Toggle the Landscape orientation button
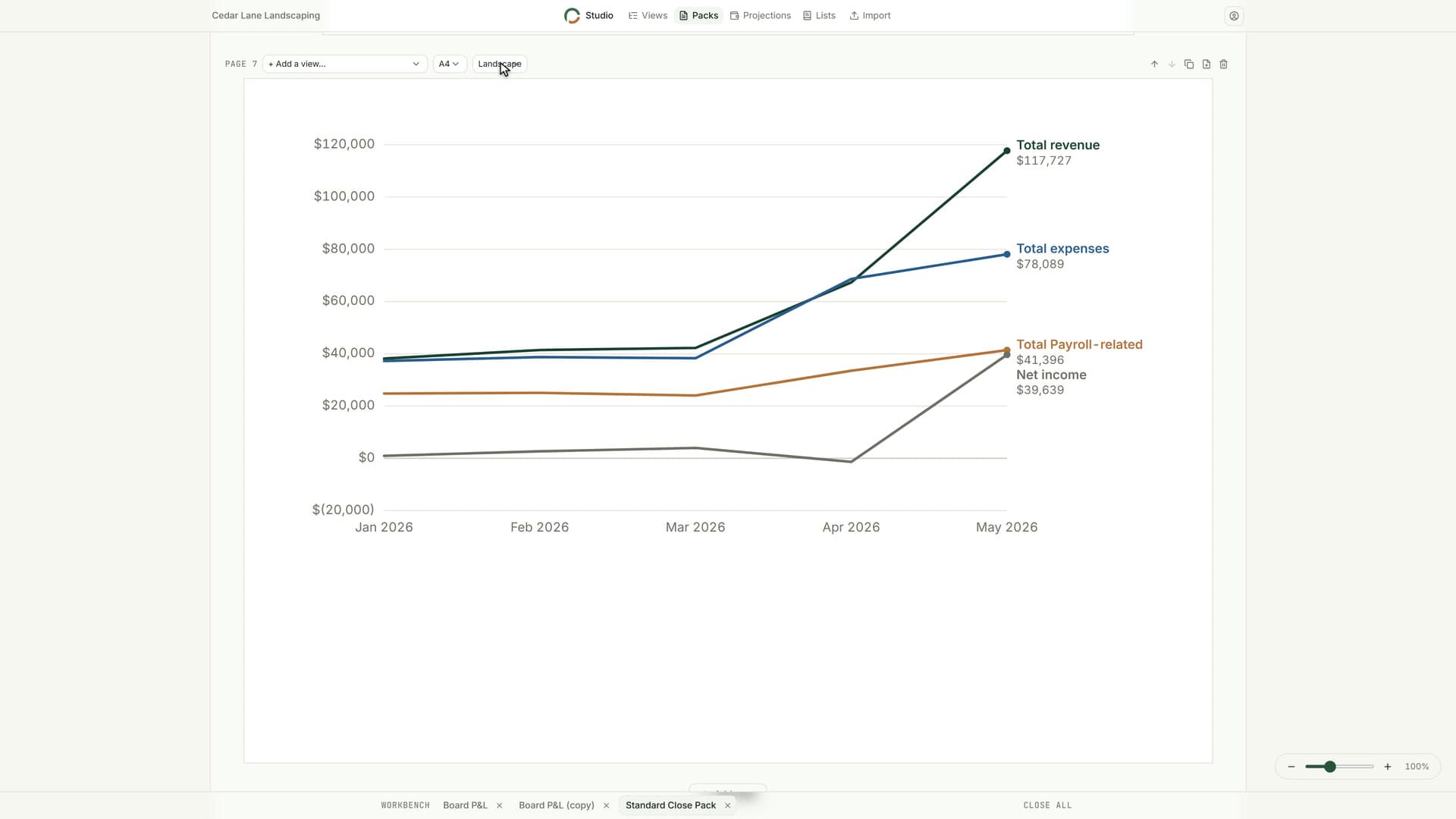The height and width of the screenshot is (819, 1456). 500,64
